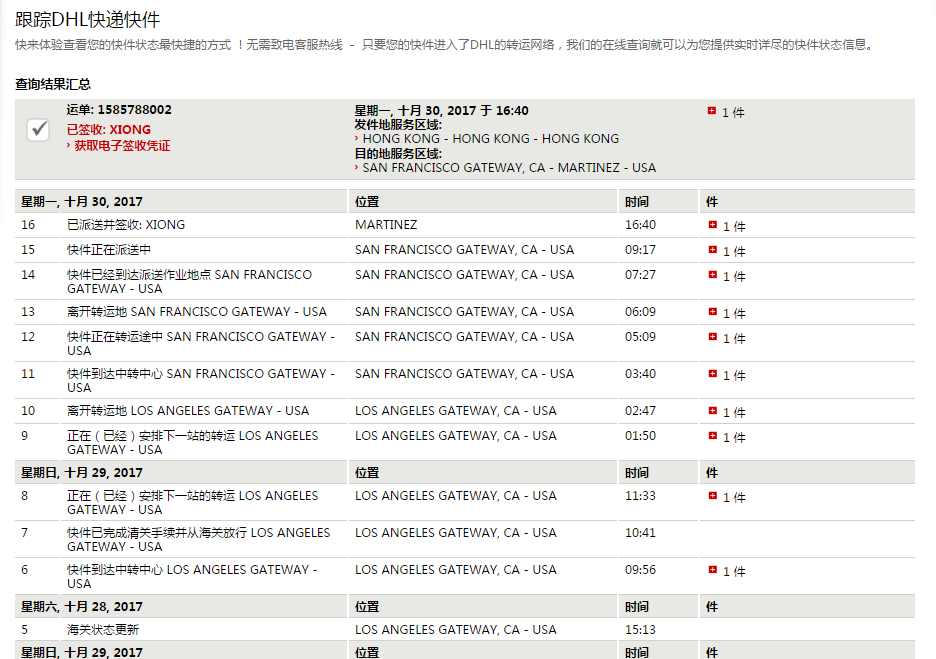The width and height of the screenshot is (936, 659).
Task: Select the time value "15:13"
Action: [640, 629]
